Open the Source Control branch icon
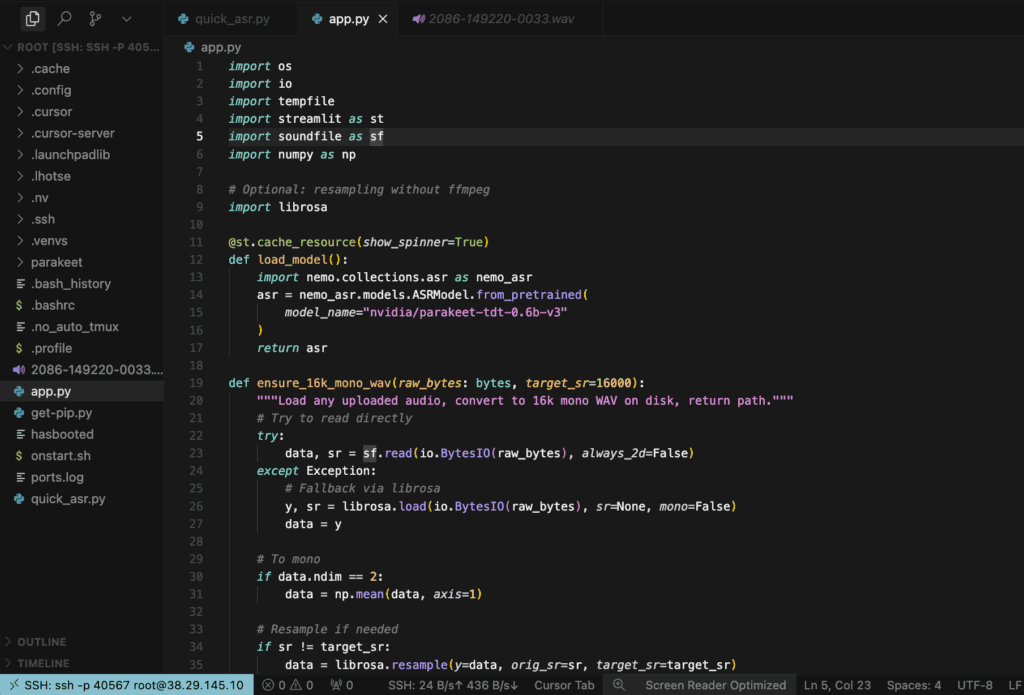Screen dimensions: 1024x695 [95, 19]
